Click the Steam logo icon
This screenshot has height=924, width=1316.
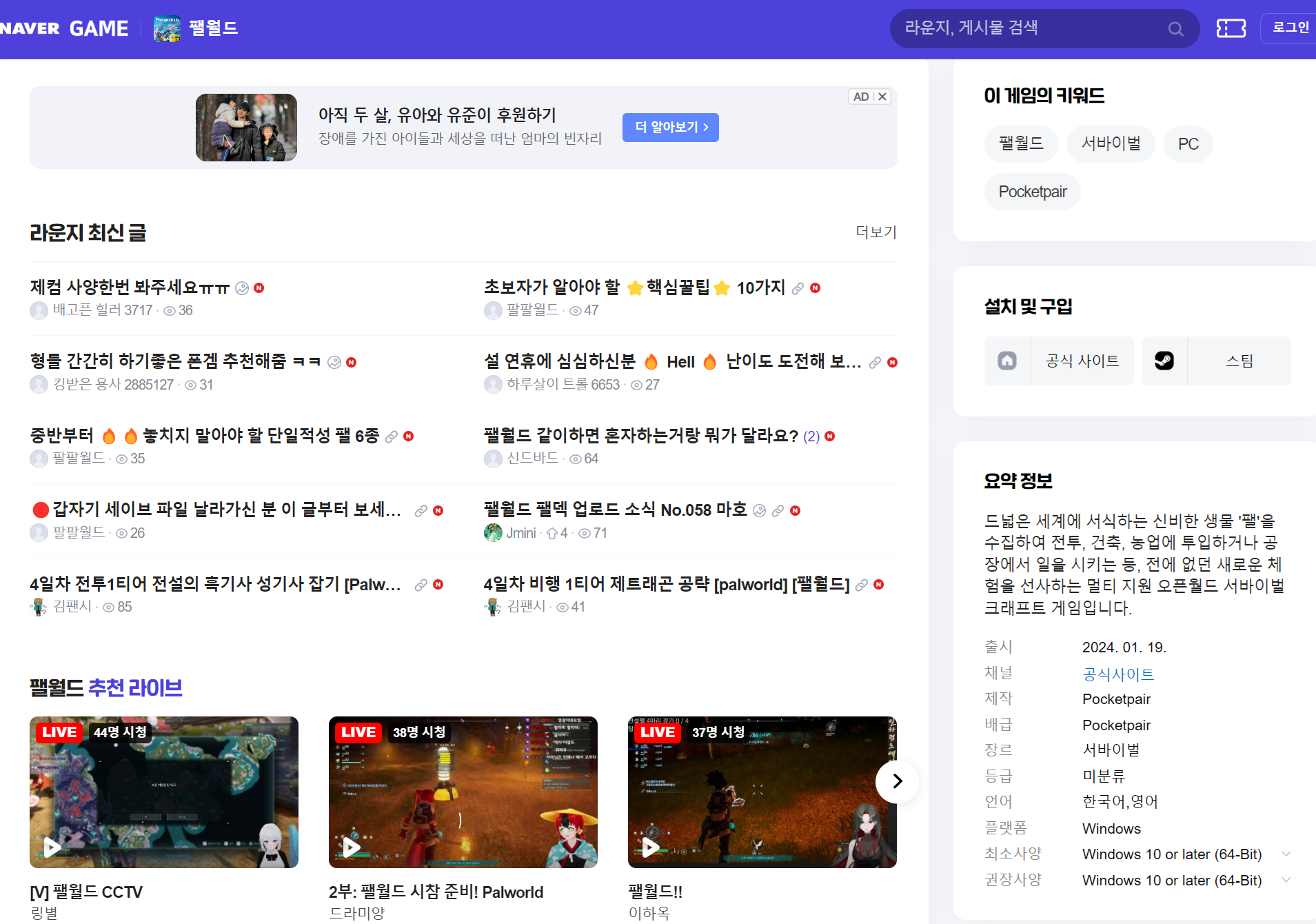(x=1164, y=361)
